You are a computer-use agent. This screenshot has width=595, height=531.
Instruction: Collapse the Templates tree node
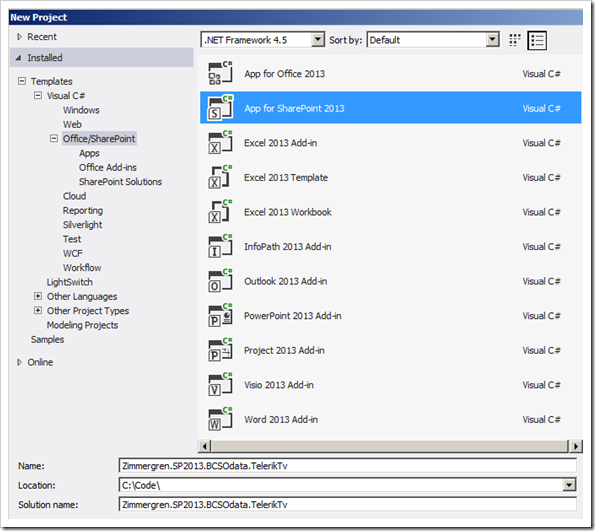pos(22,81)
